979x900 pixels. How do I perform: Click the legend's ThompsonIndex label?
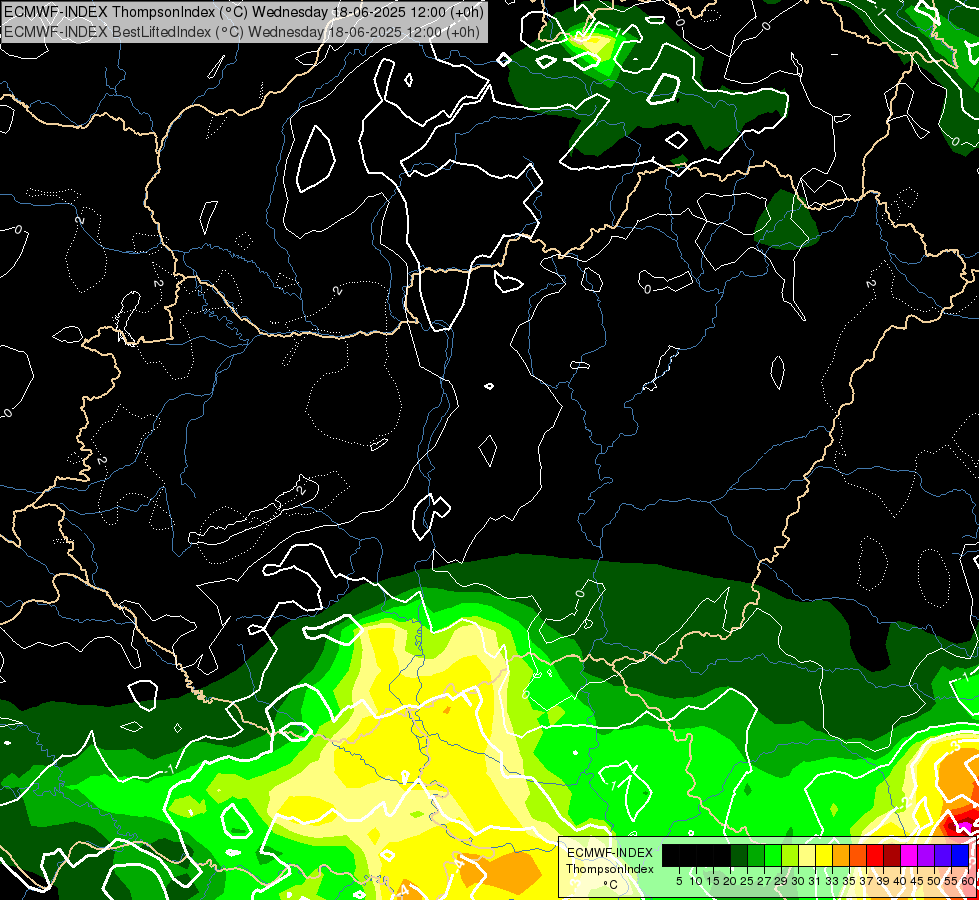pyautogui.click(x=610, y=869)
